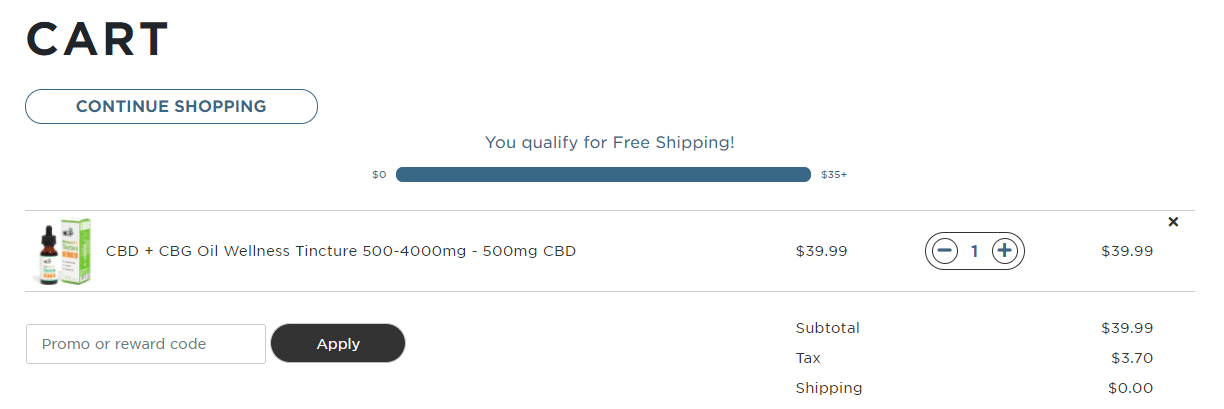Click the Subtotal label
The height and width of the screenshot is (409, 1224).
click(x=827, y=328)
